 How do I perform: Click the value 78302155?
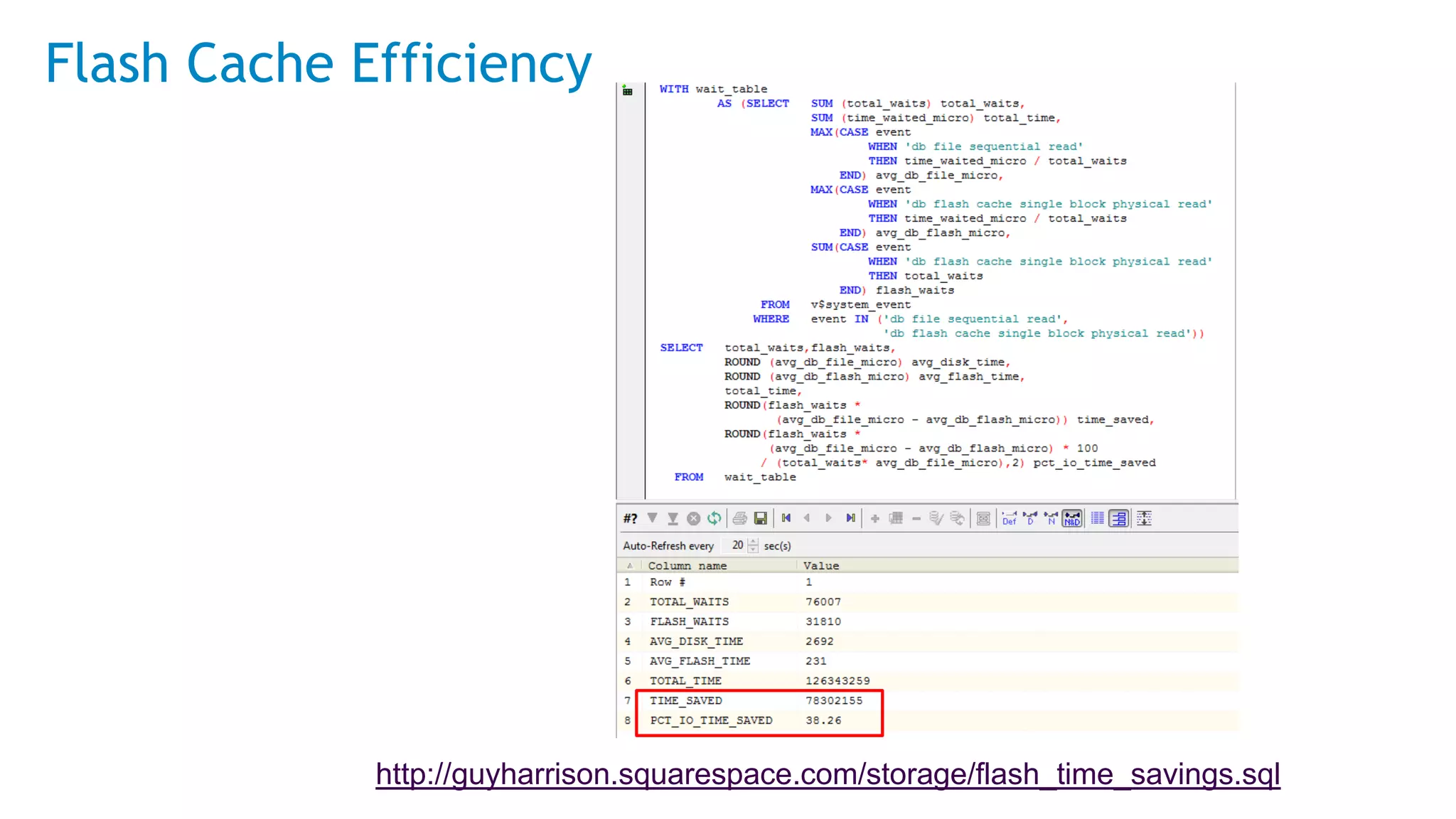click(834, 701)
